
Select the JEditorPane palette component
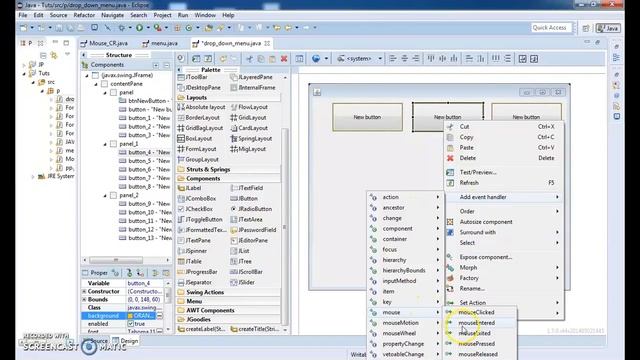pyautogui.click(x=249, y=240)
